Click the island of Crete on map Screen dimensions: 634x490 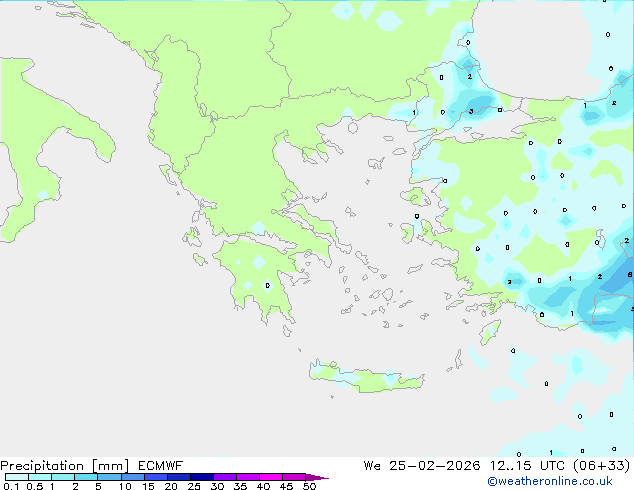(x=367, y=377)
